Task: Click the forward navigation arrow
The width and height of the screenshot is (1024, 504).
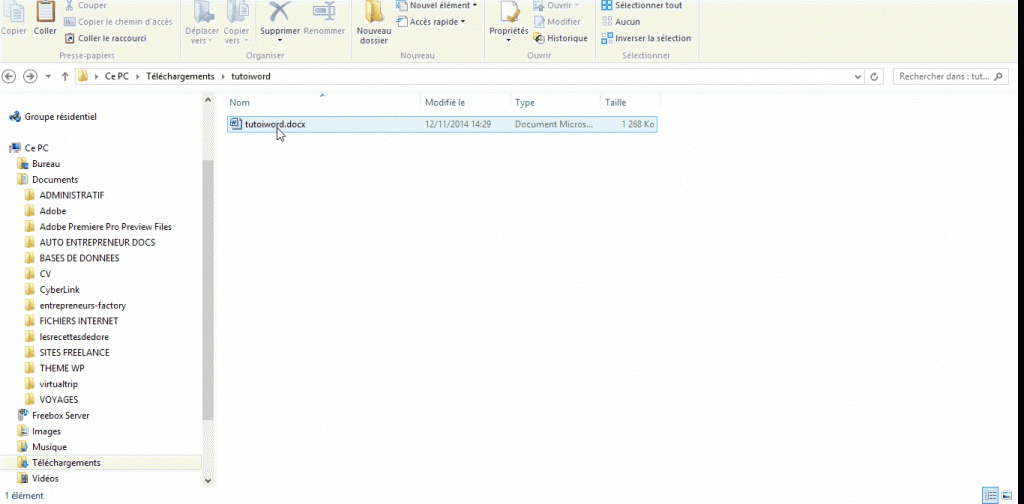Action: click(30, 76)
